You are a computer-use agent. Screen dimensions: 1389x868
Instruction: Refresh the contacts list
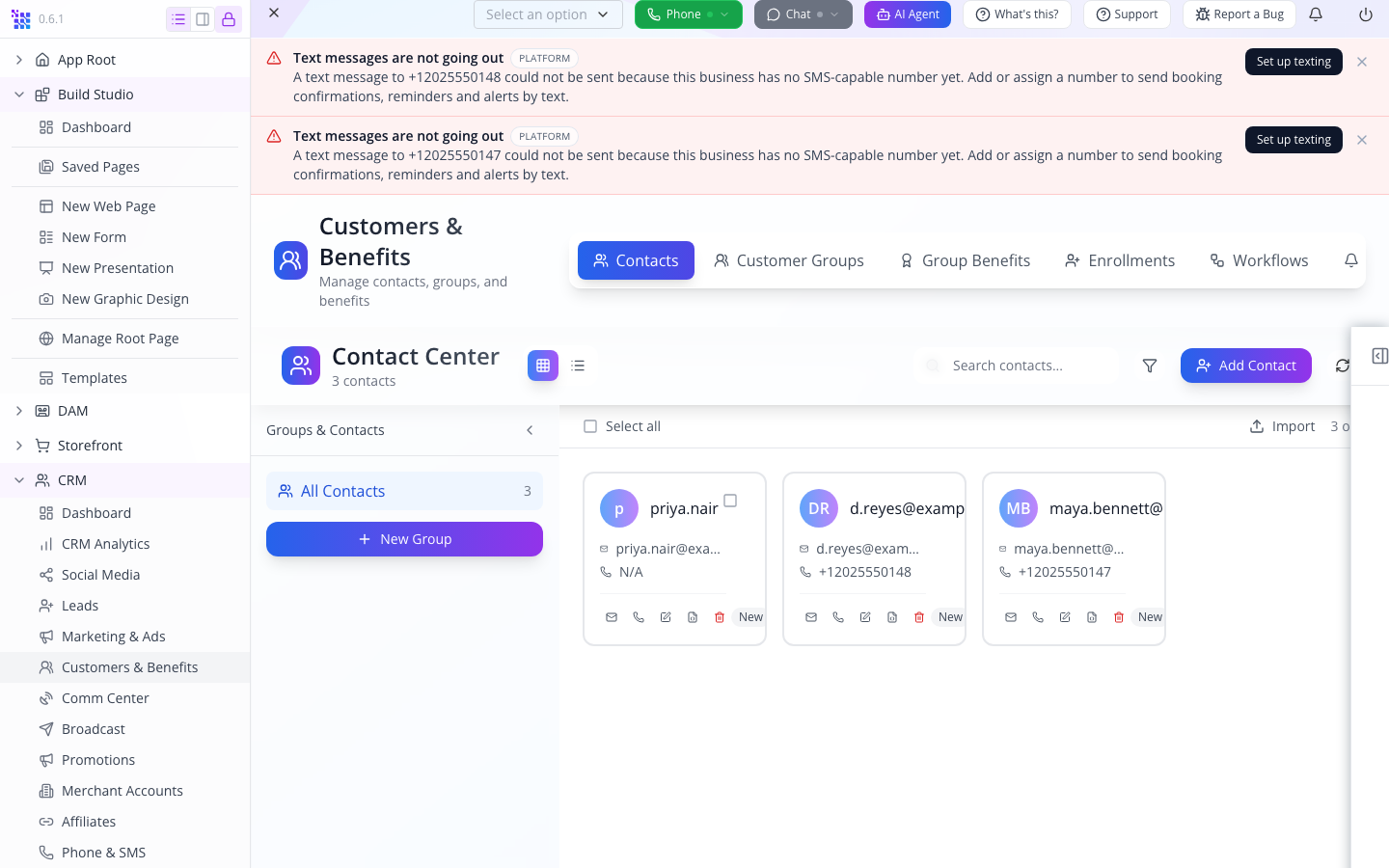[x=1342, y=366]
